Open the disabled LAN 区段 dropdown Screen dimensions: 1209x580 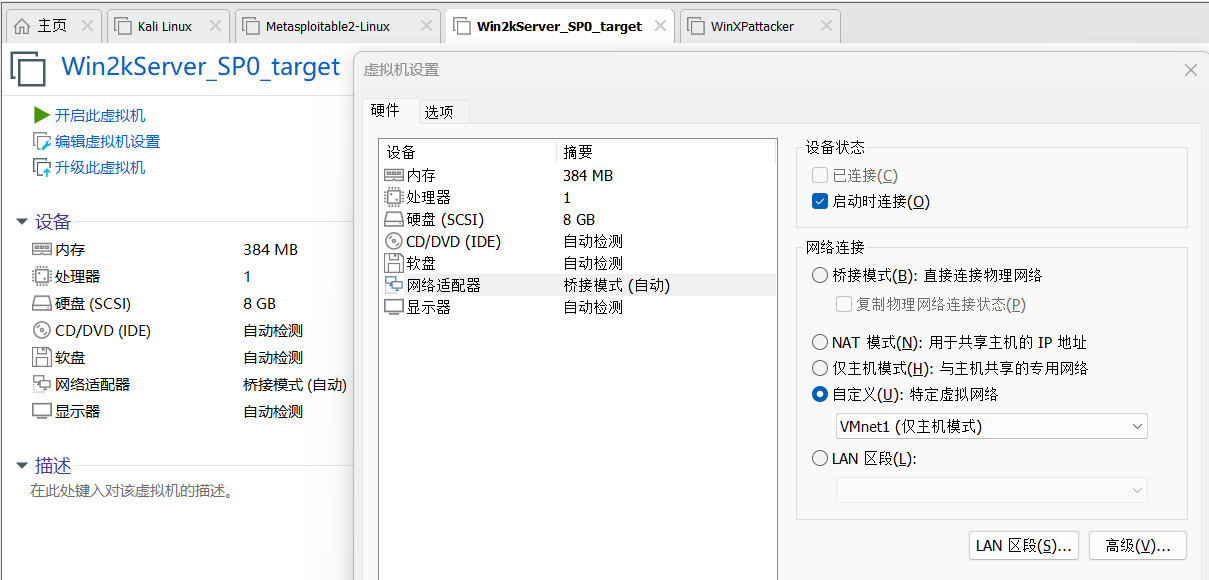click(x=992, y=490)
